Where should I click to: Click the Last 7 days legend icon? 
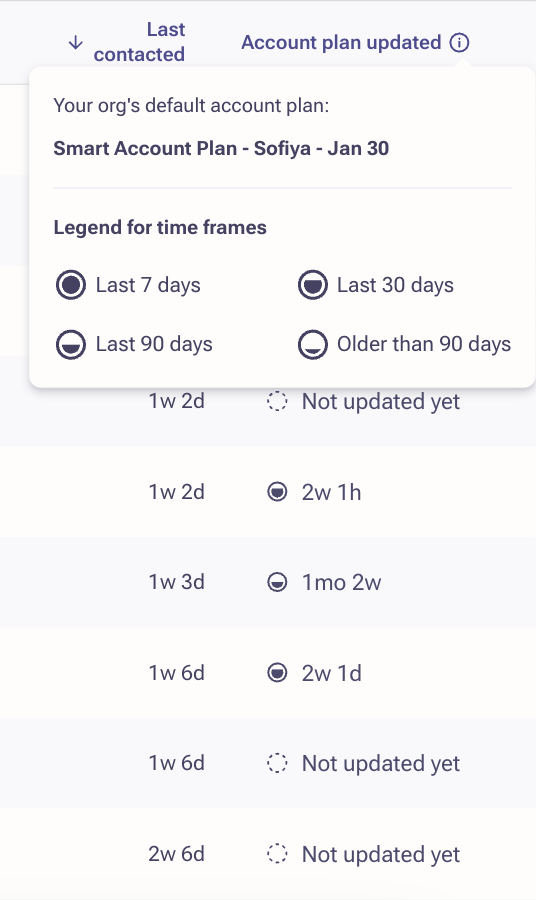click(x=71, y=285)
